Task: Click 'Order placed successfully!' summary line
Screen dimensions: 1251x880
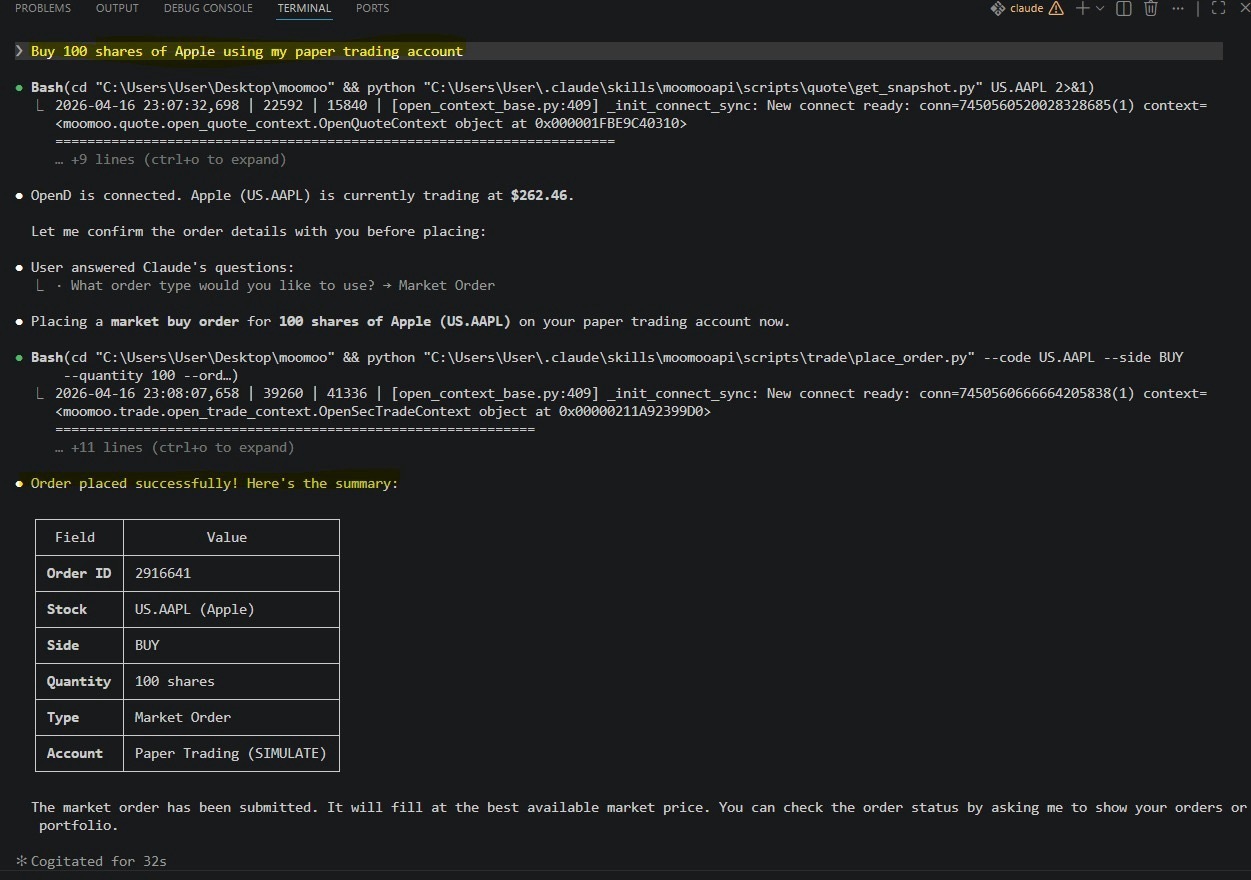Action: pyautogui.click(x=214, y=483)
